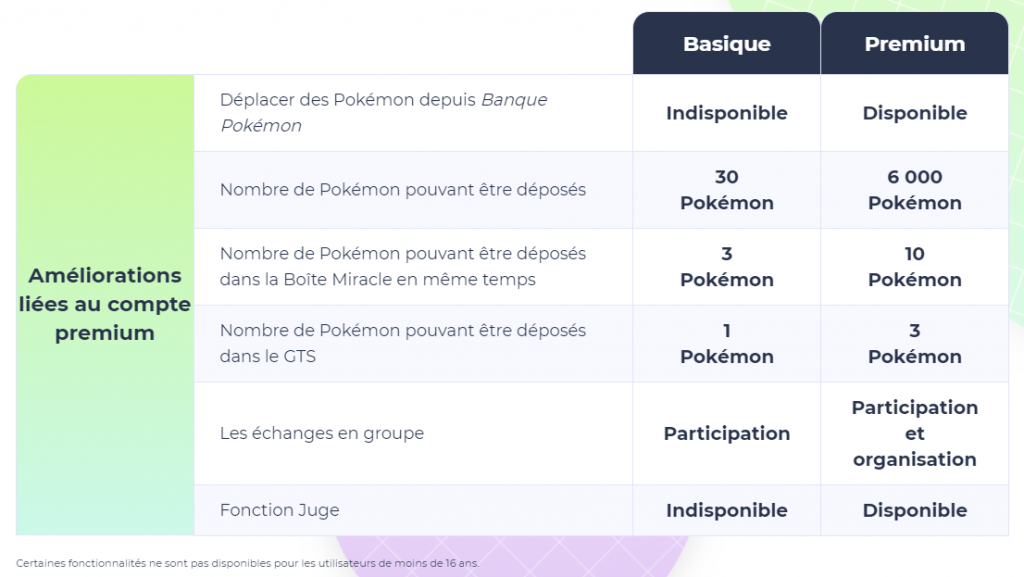Click the Fonction Juge row label

pos(280,510)
